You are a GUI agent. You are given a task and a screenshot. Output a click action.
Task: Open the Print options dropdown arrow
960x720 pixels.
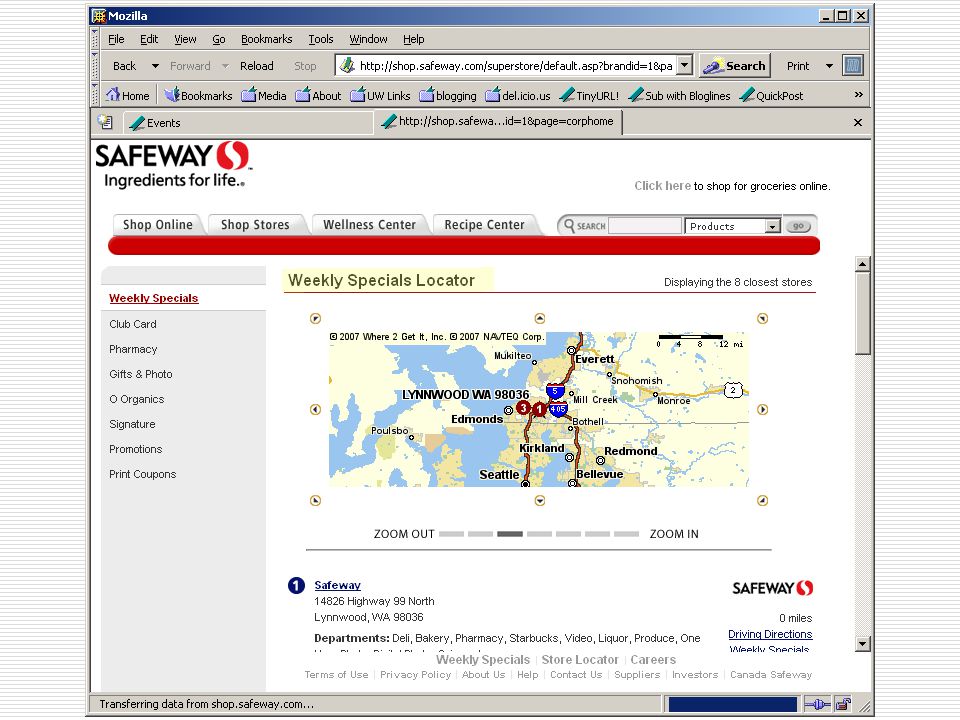coord(829,66)
